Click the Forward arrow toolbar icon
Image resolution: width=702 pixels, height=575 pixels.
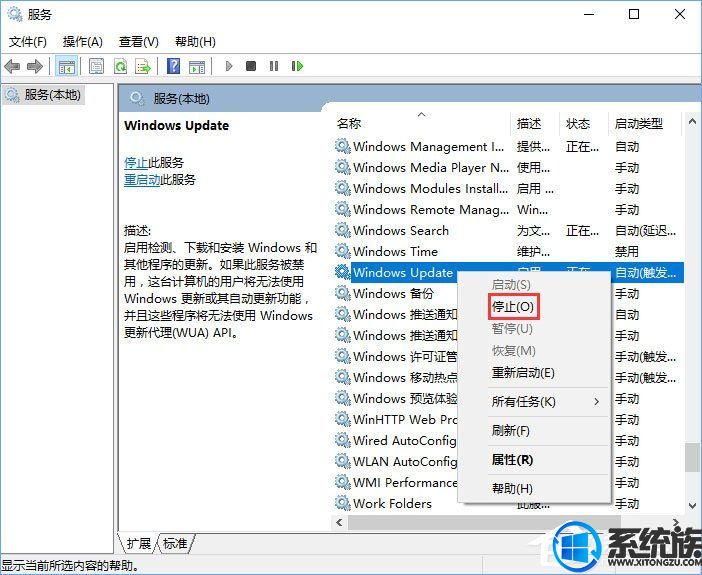35,67
